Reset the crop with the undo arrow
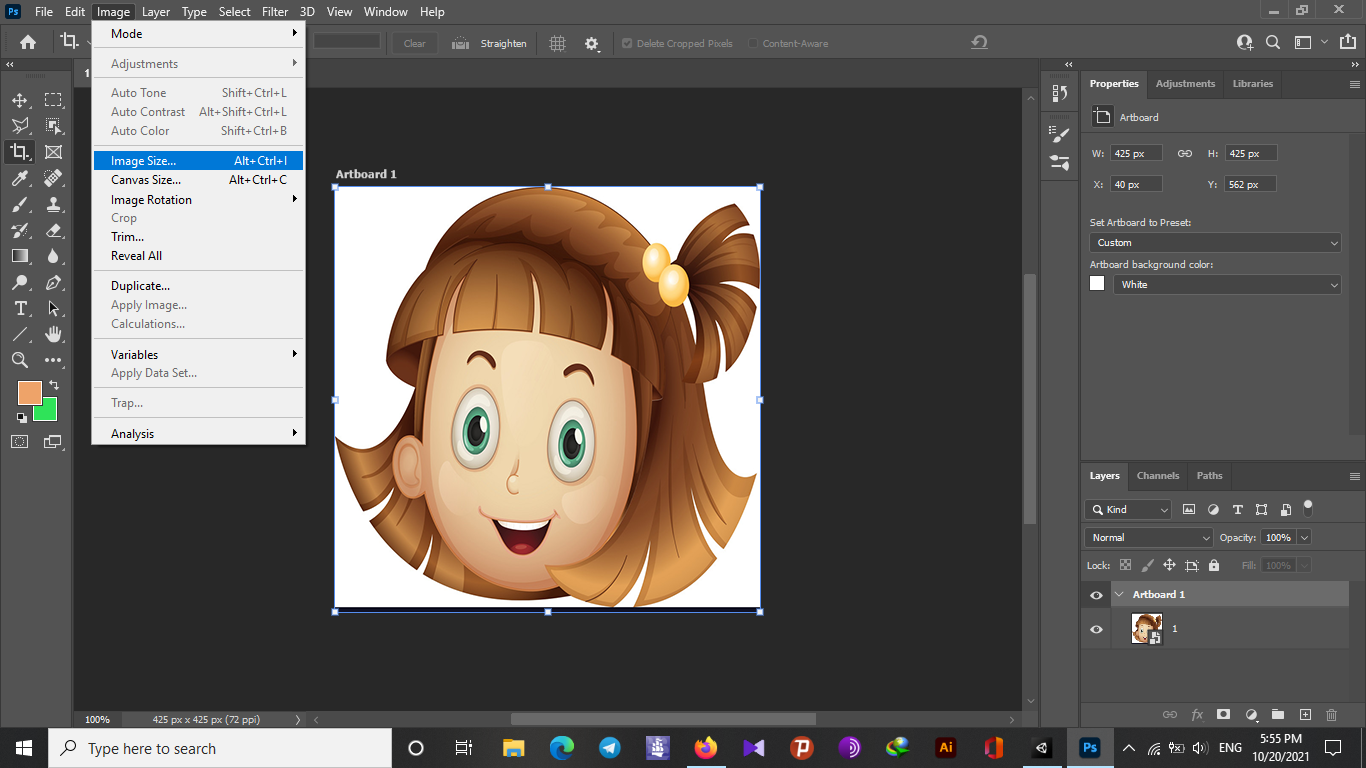 click(980, 42)
